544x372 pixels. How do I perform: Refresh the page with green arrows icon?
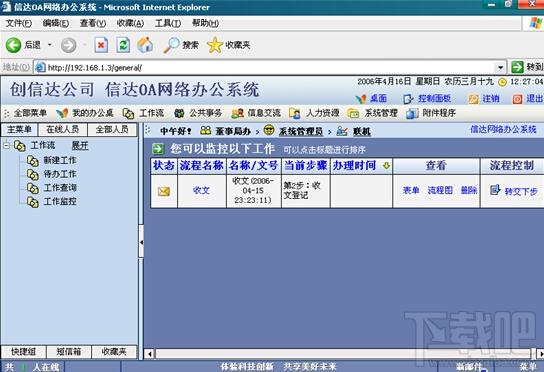pyautogui.click(x=123, y=45)
